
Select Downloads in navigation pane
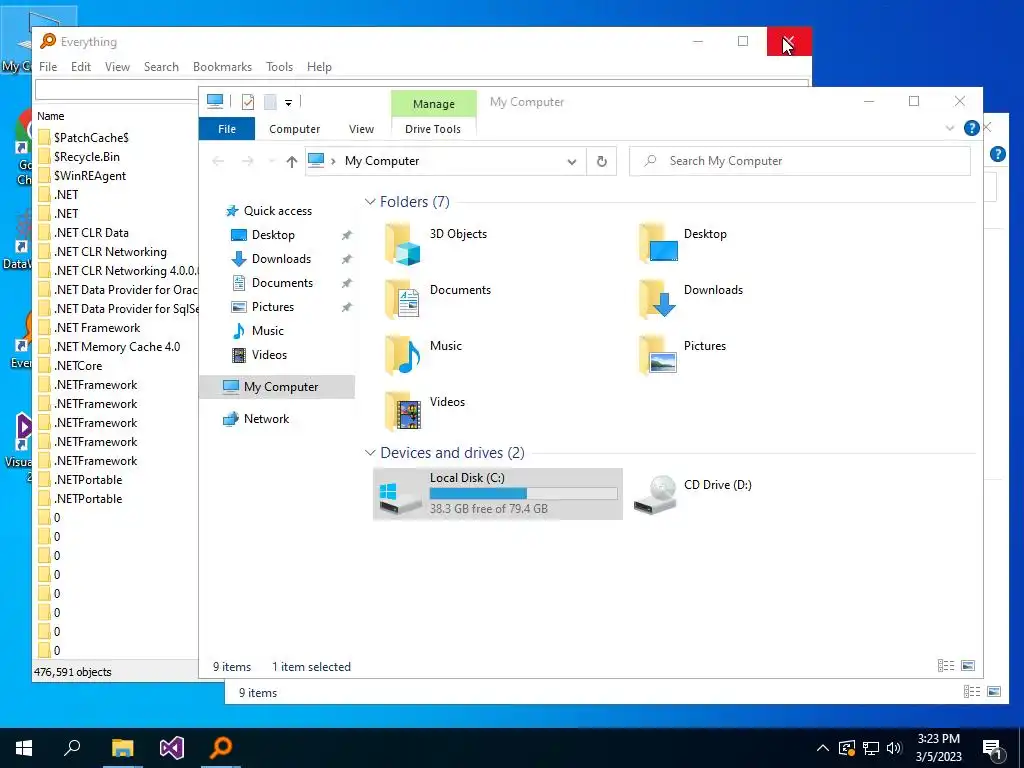(x=281, y=259)
